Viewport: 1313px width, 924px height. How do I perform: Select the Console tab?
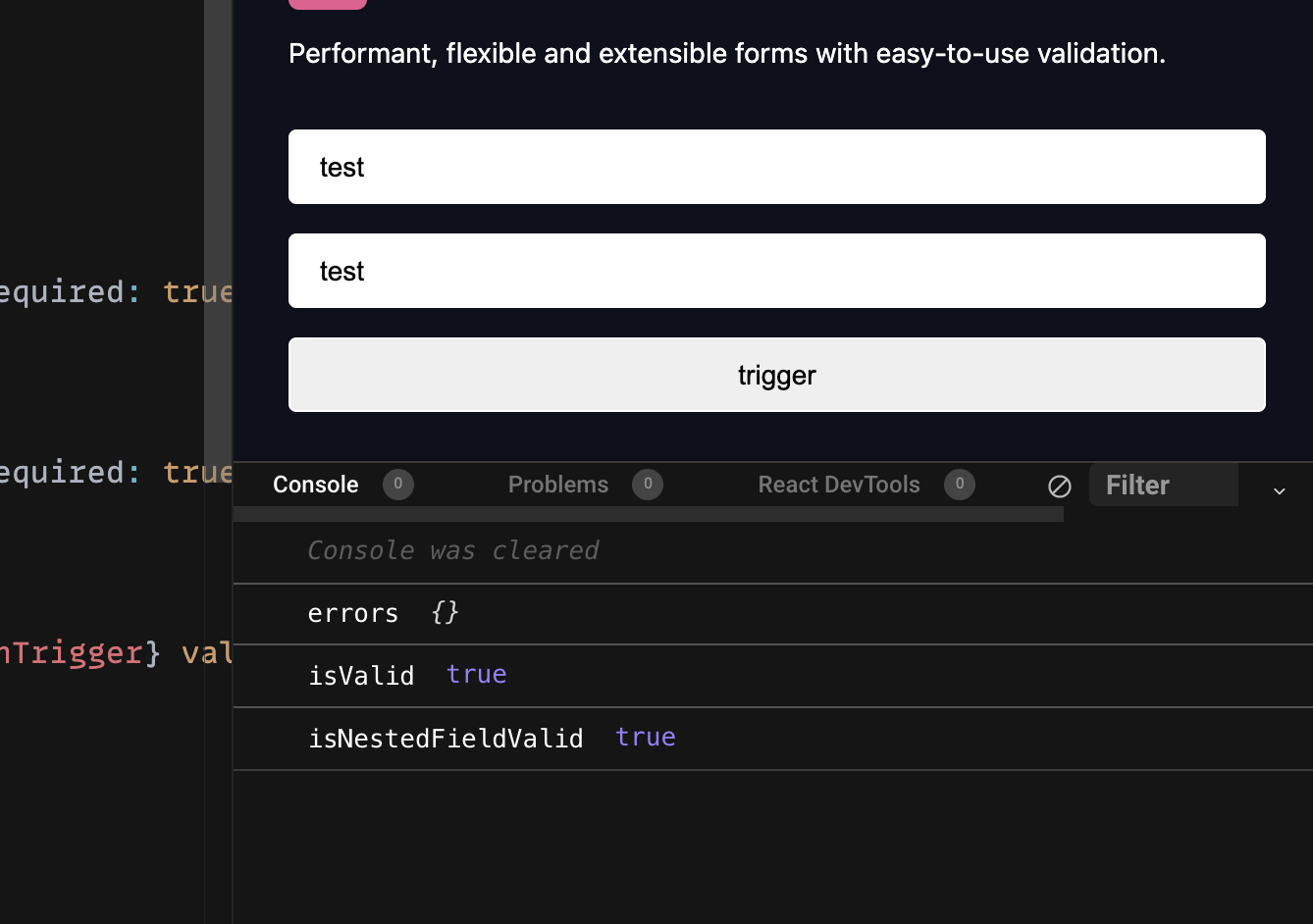(315, 484)
